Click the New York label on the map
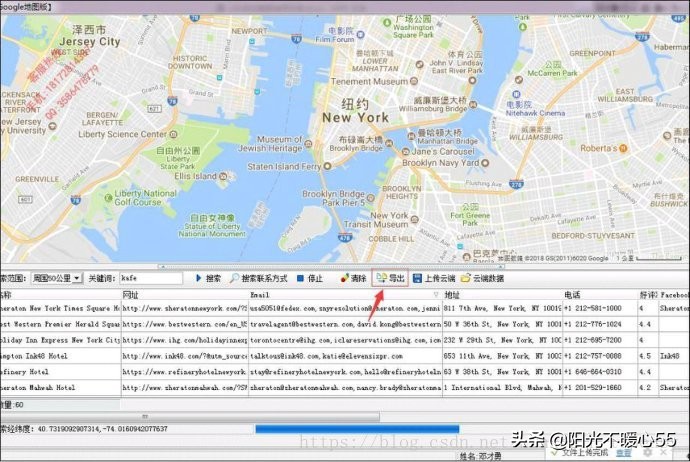Image resolution: width=690 pixels, height=462 pixels. click(x=356, y=117)
